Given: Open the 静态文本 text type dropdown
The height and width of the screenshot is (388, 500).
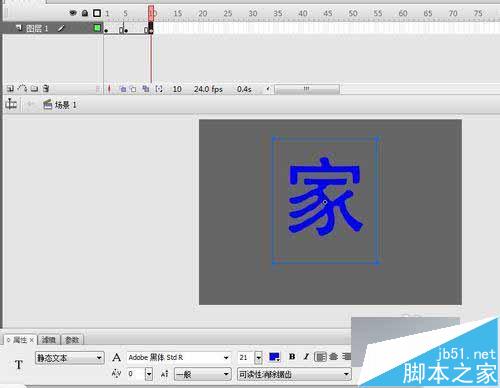Looking at the screenshot, I should [x=70, y=358].
